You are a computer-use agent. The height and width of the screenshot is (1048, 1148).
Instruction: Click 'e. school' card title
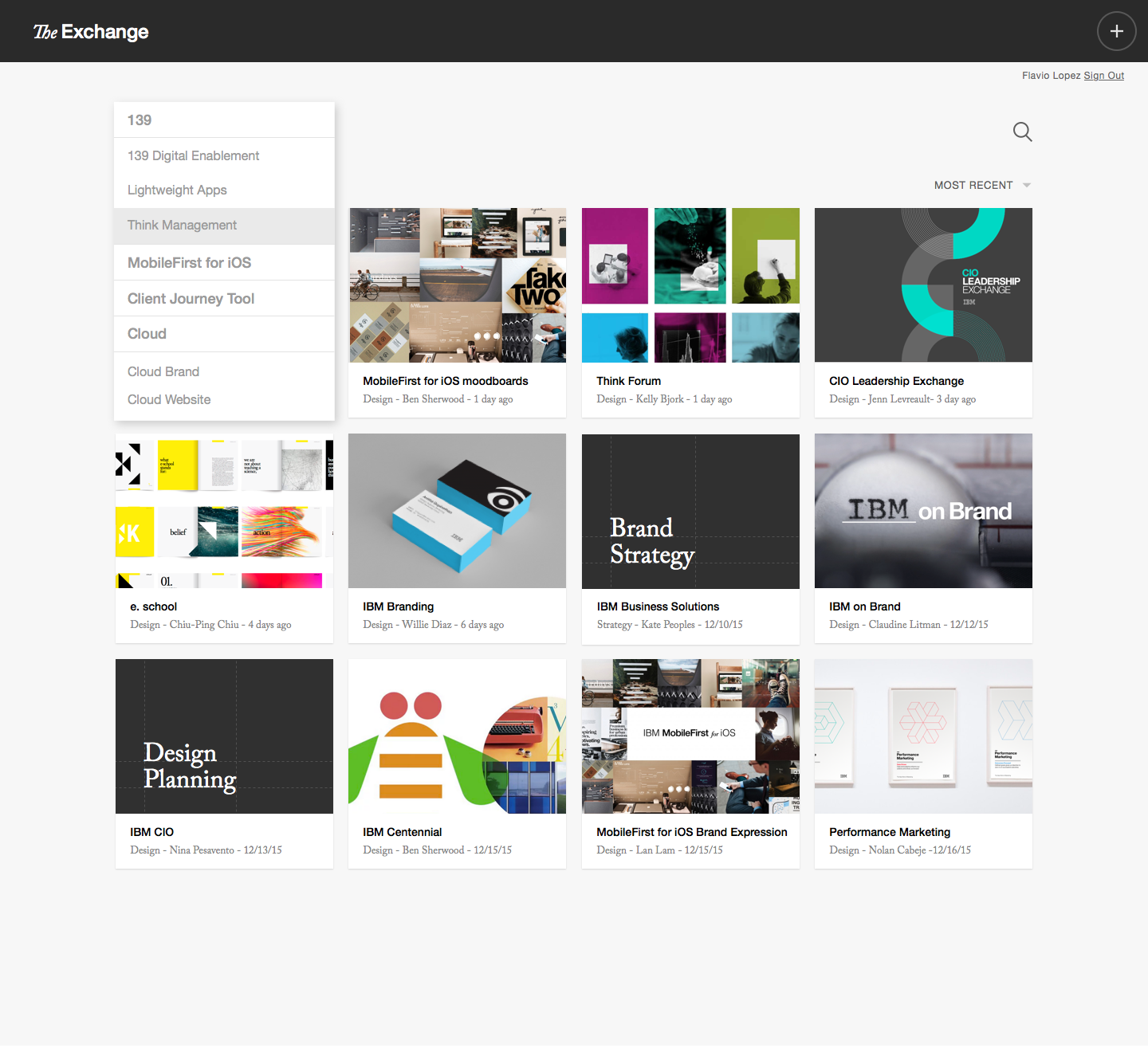click(x=154, y=606)
